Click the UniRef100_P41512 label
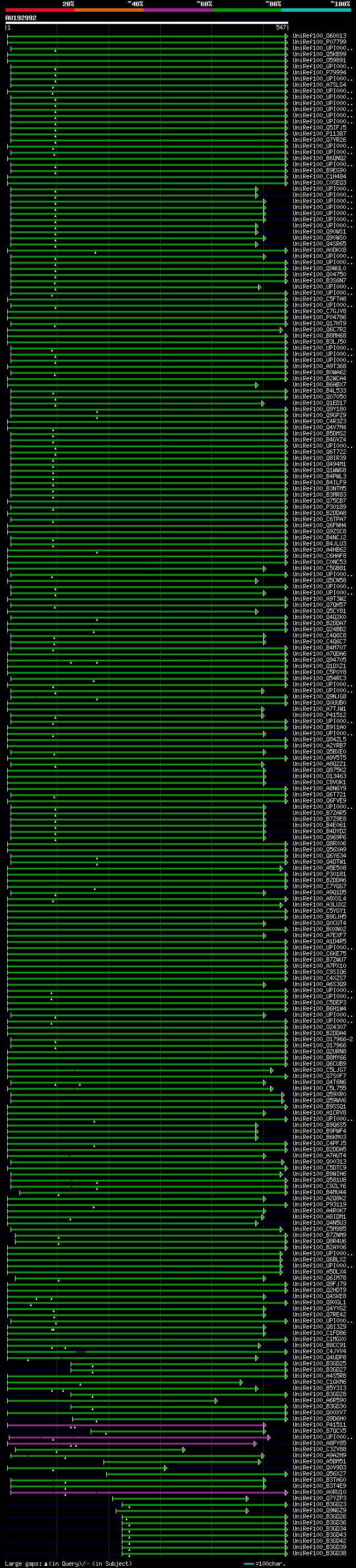Screen dimensions: 356x1568 [319, 715]
